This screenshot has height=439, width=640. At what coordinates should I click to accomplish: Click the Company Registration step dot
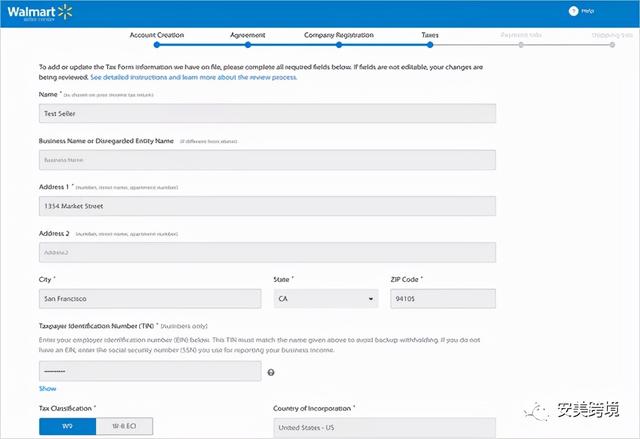click(338, 45)
